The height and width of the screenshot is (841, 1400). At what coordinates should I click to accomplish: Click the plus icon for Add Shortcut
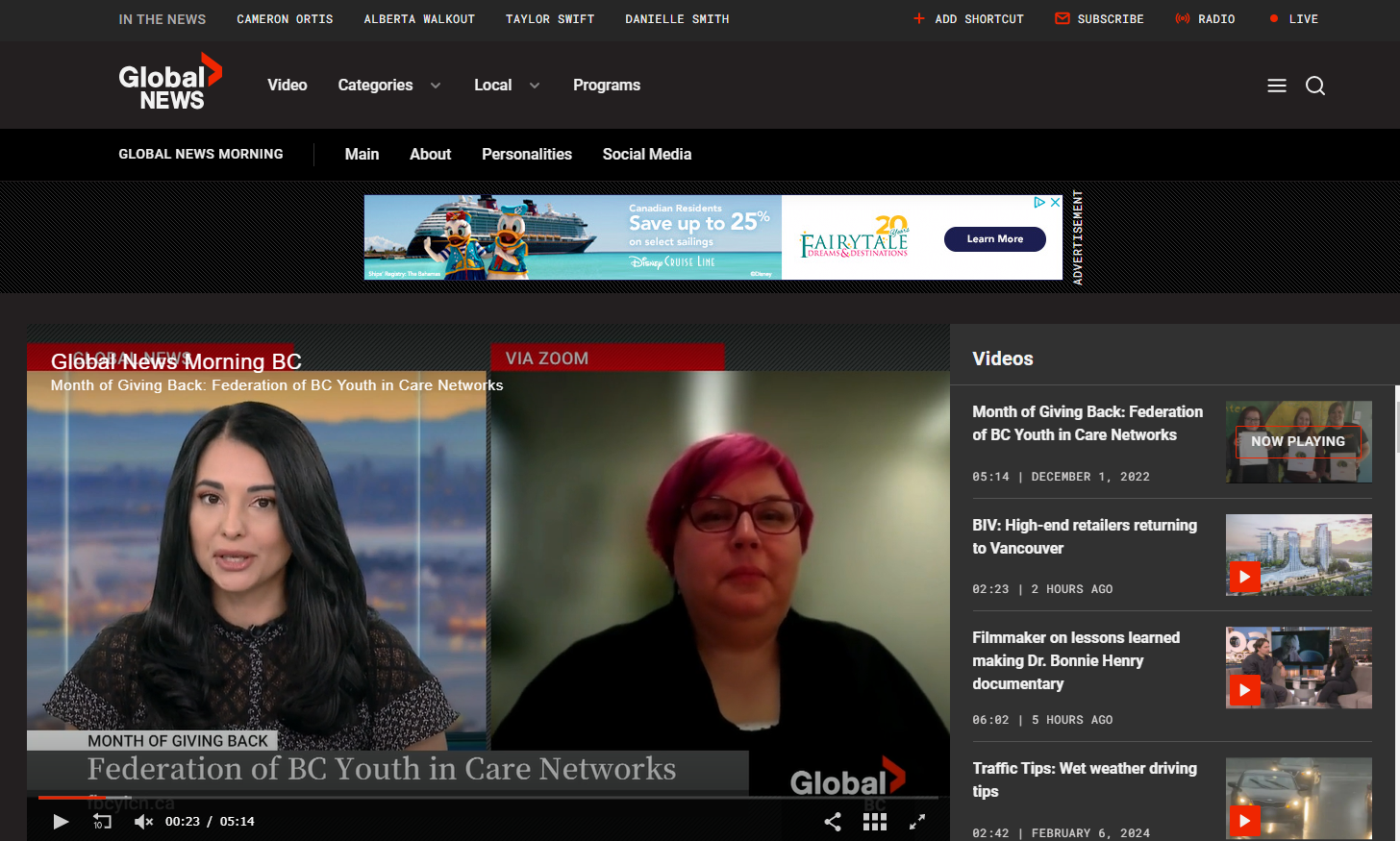click(x=919, y=18)
